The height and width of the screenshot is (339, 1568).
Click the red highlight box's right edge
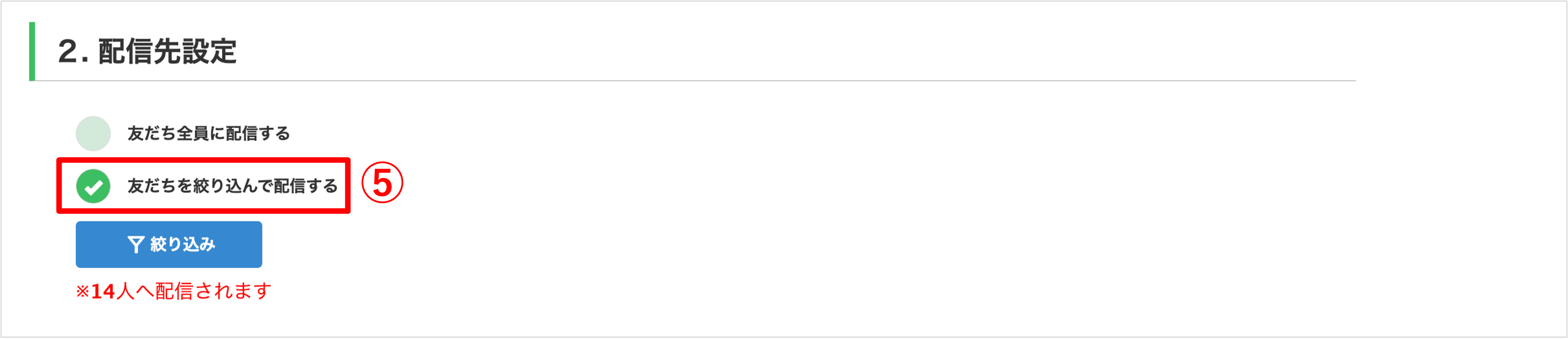coord(348,186)
